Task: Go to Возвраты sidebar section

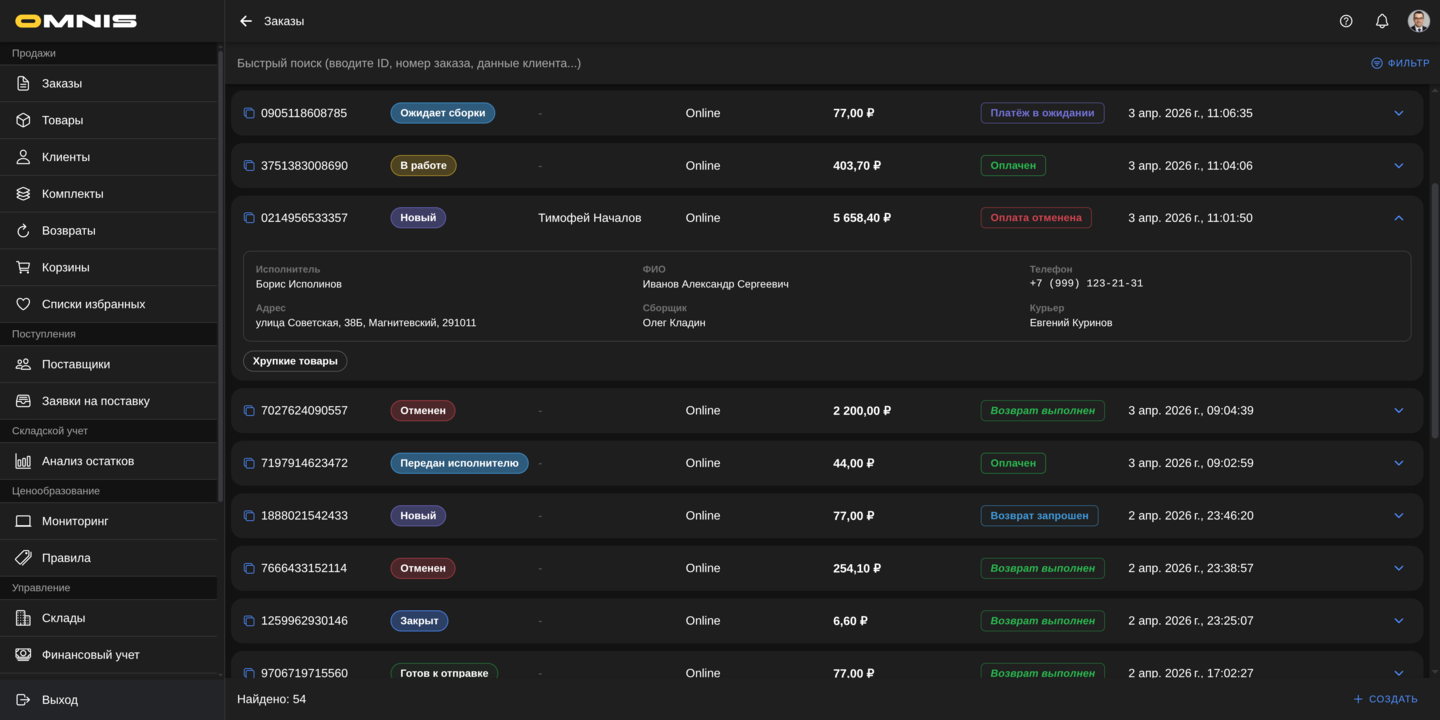Action: tap(68, 231)
